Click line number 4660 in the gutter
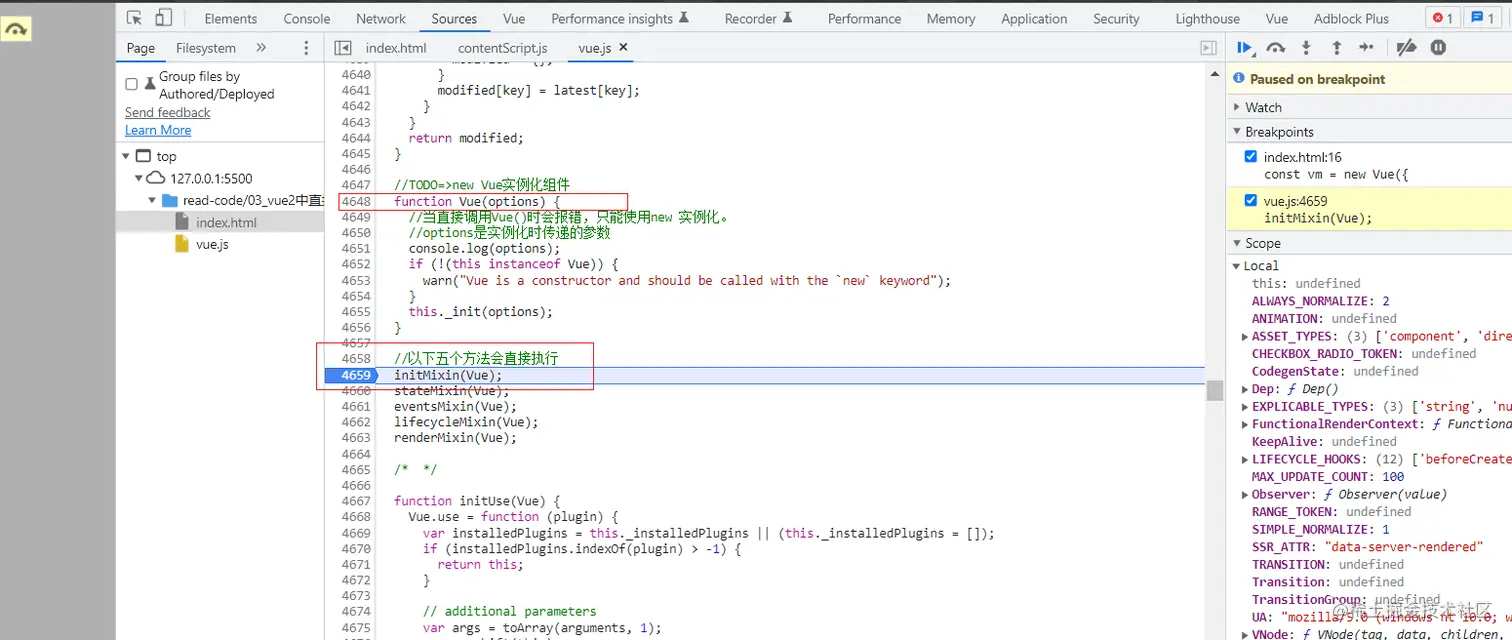Viewport: 1512px width, 640px height. (x=355, y=391)
